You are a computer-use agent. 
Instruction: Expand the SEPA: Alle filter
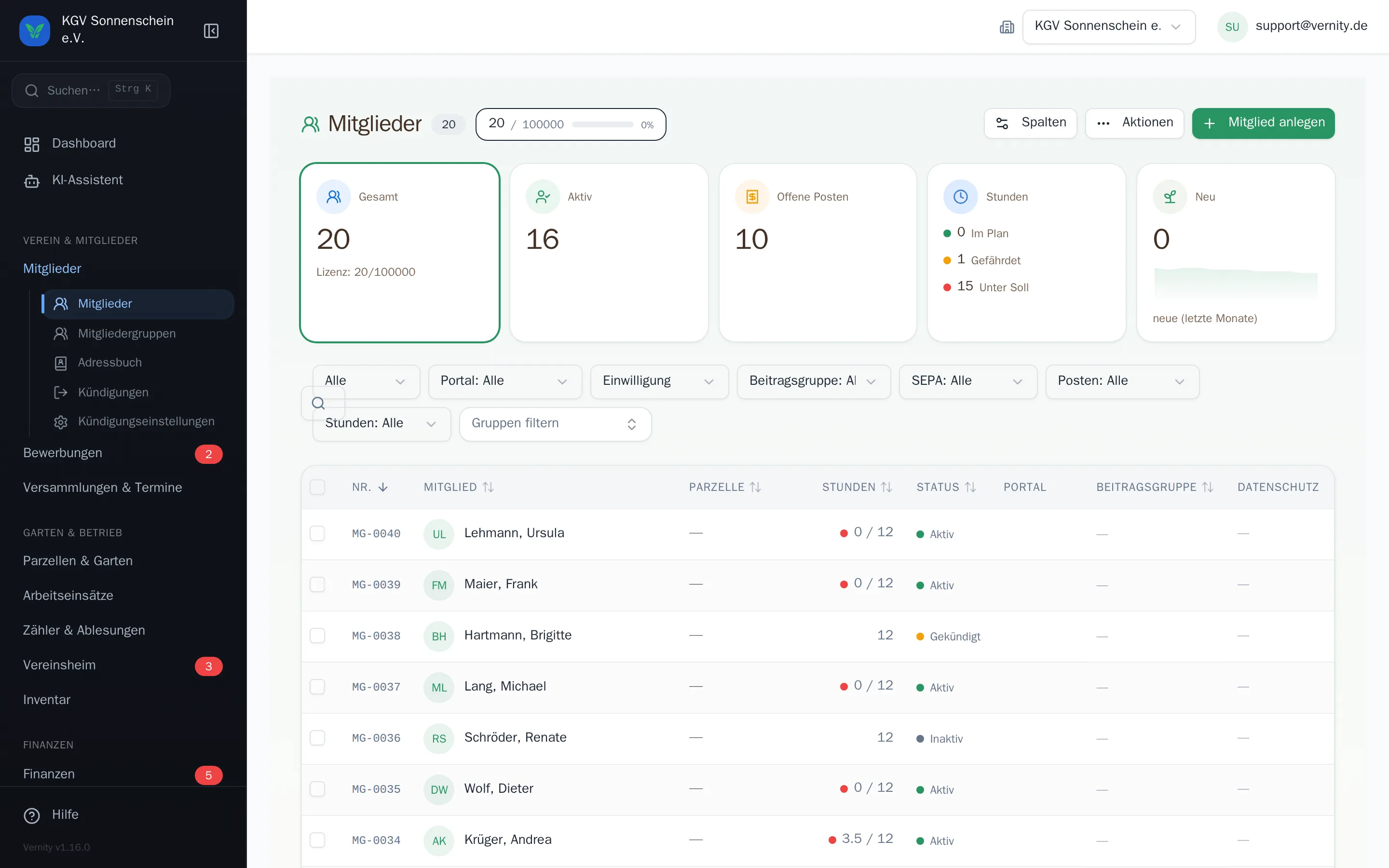click(967, 381)
